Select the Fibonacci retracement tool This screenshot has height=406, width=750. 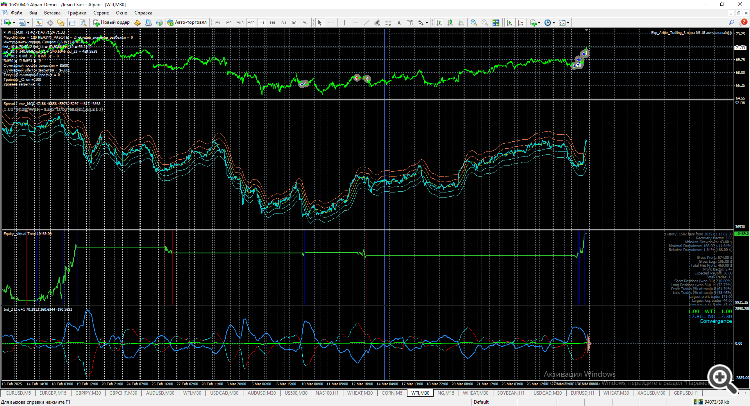click(388, 22)
